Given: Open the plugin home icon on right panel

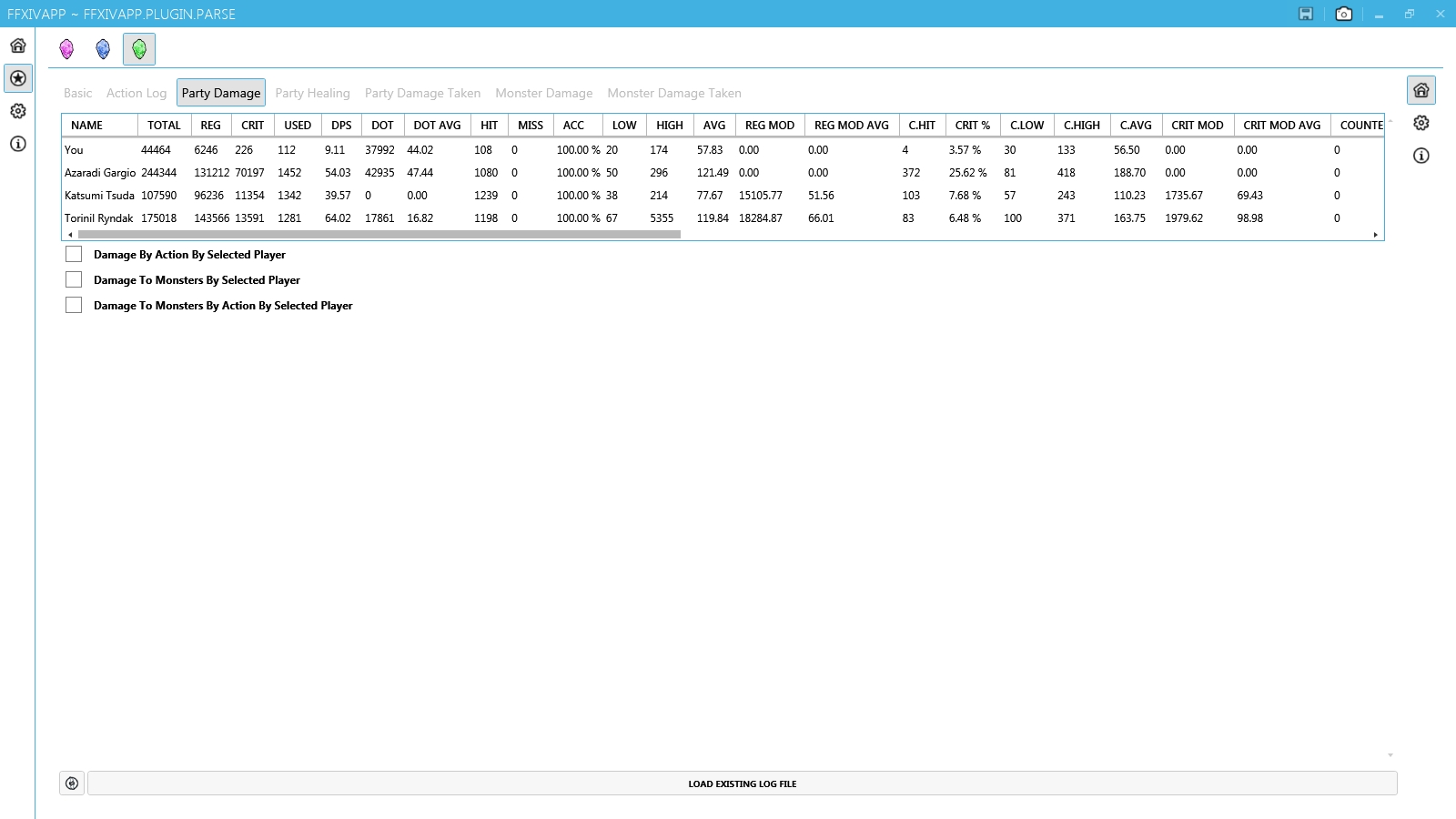Looking at the screenshot, I should 1421,90.
